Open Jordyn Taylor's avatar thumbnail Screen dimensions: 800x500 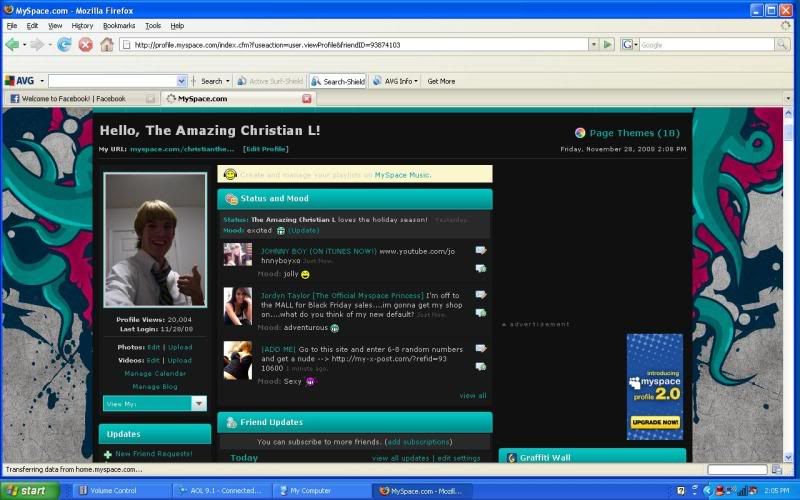238,306
